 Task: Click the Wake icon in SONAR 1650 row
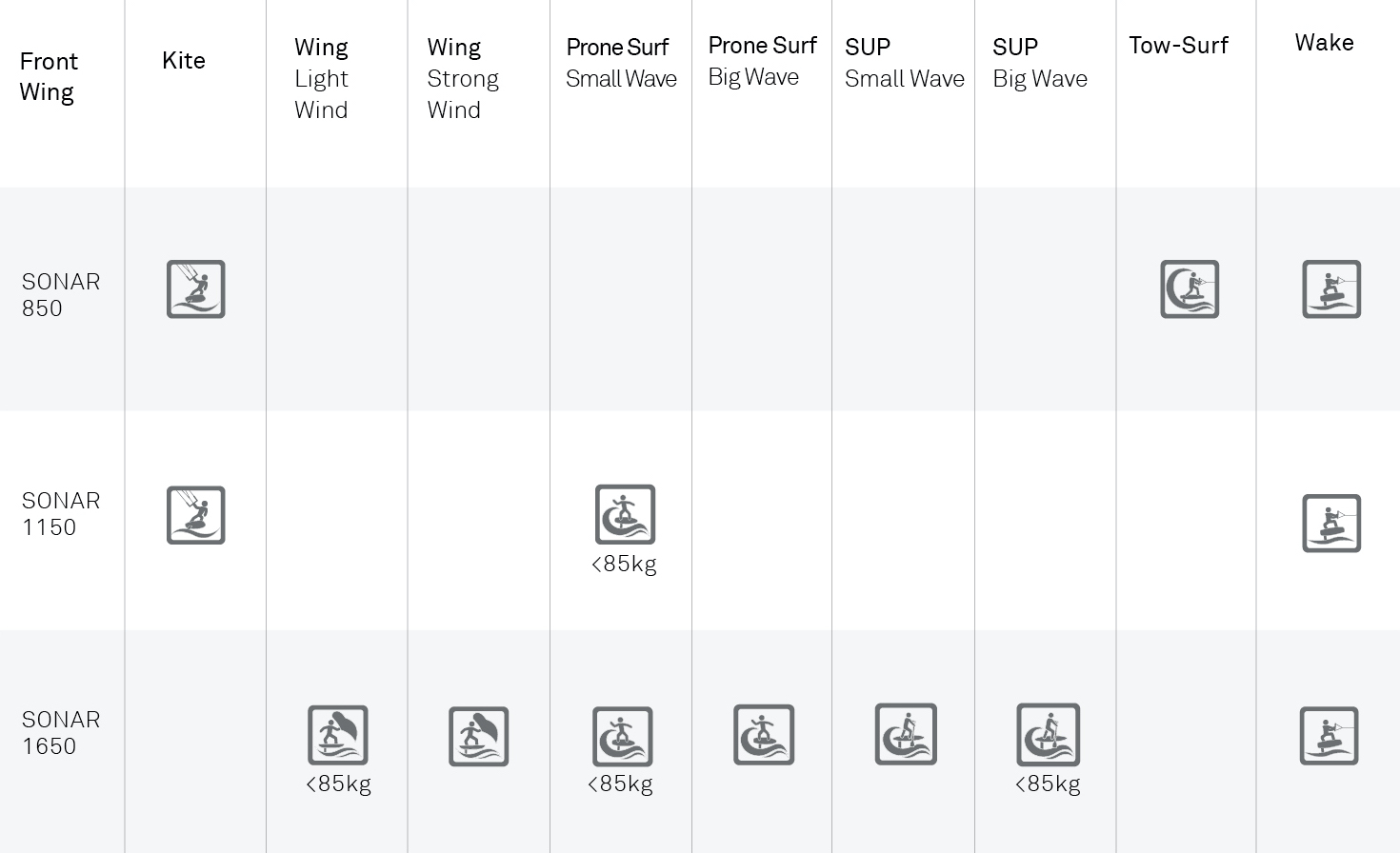(1329, 736)
